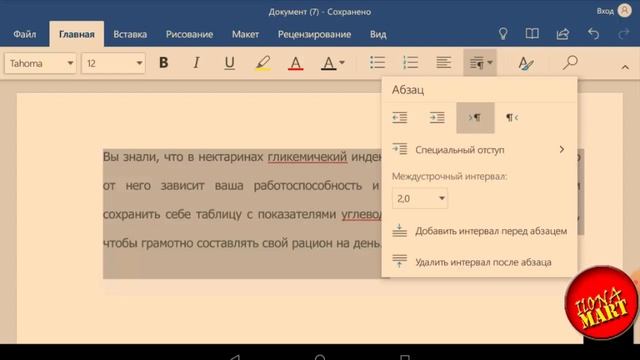Apply yellow text highlight color
640x360 pixels.
pos(263,63)
